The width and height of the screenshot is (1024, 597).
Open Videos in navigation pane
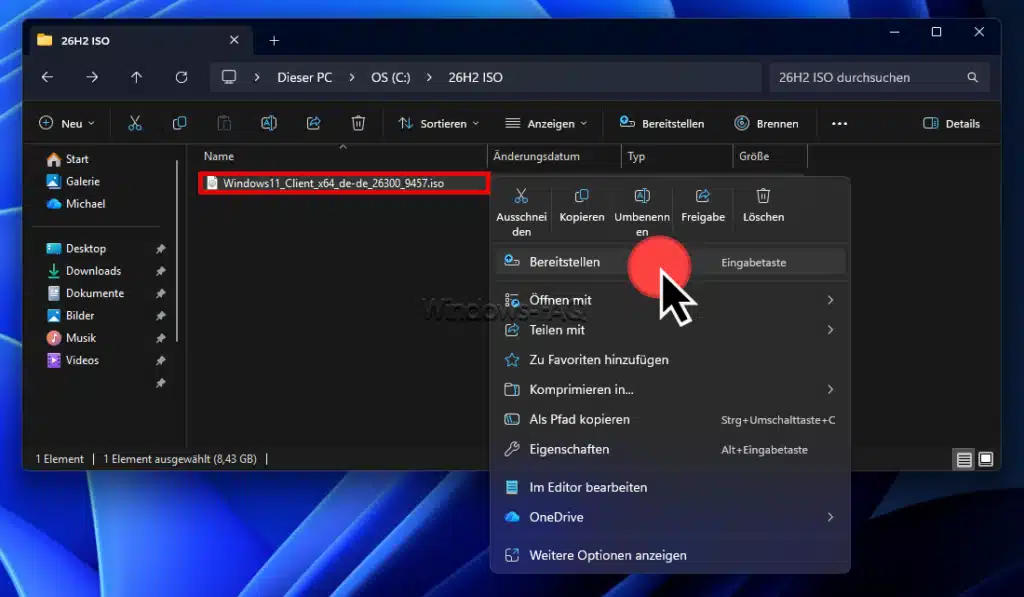tap(72, 361)
